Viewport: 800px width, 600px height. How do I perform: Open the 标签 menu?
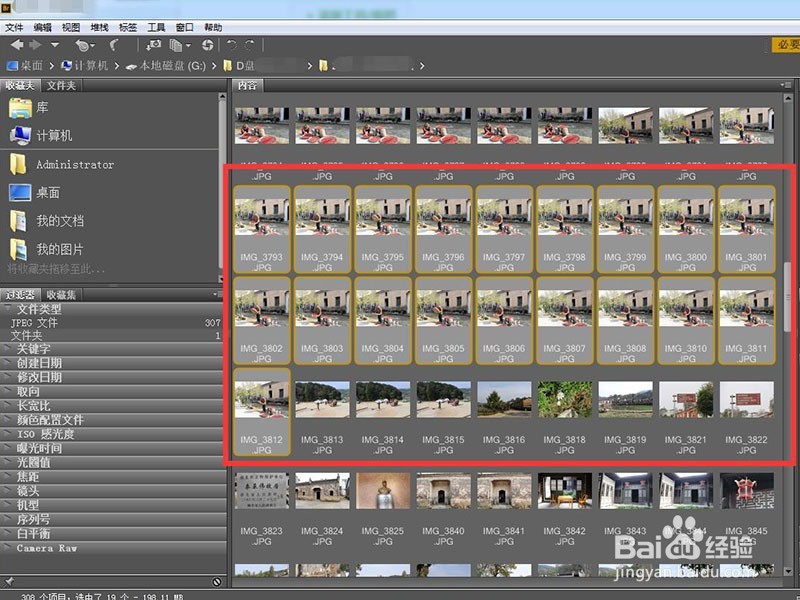[128, 27]
